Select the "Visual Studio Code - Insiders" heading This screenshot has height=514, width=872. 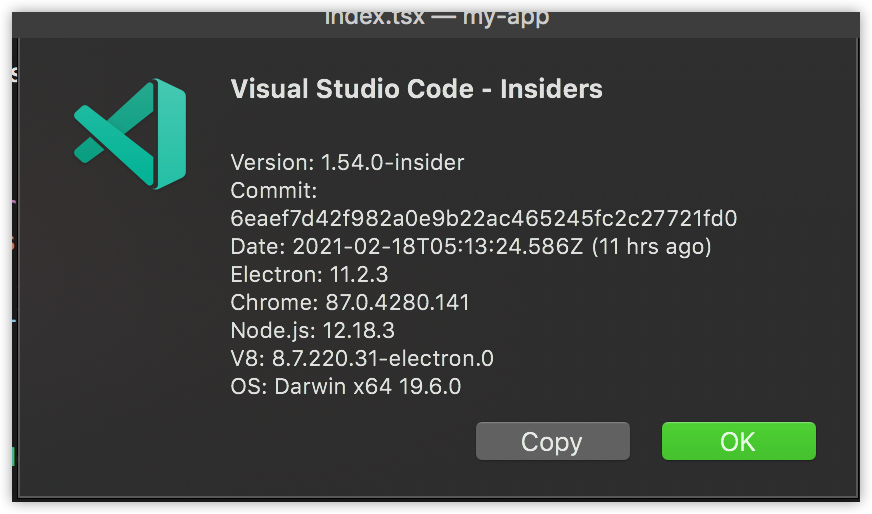[417, 89]
